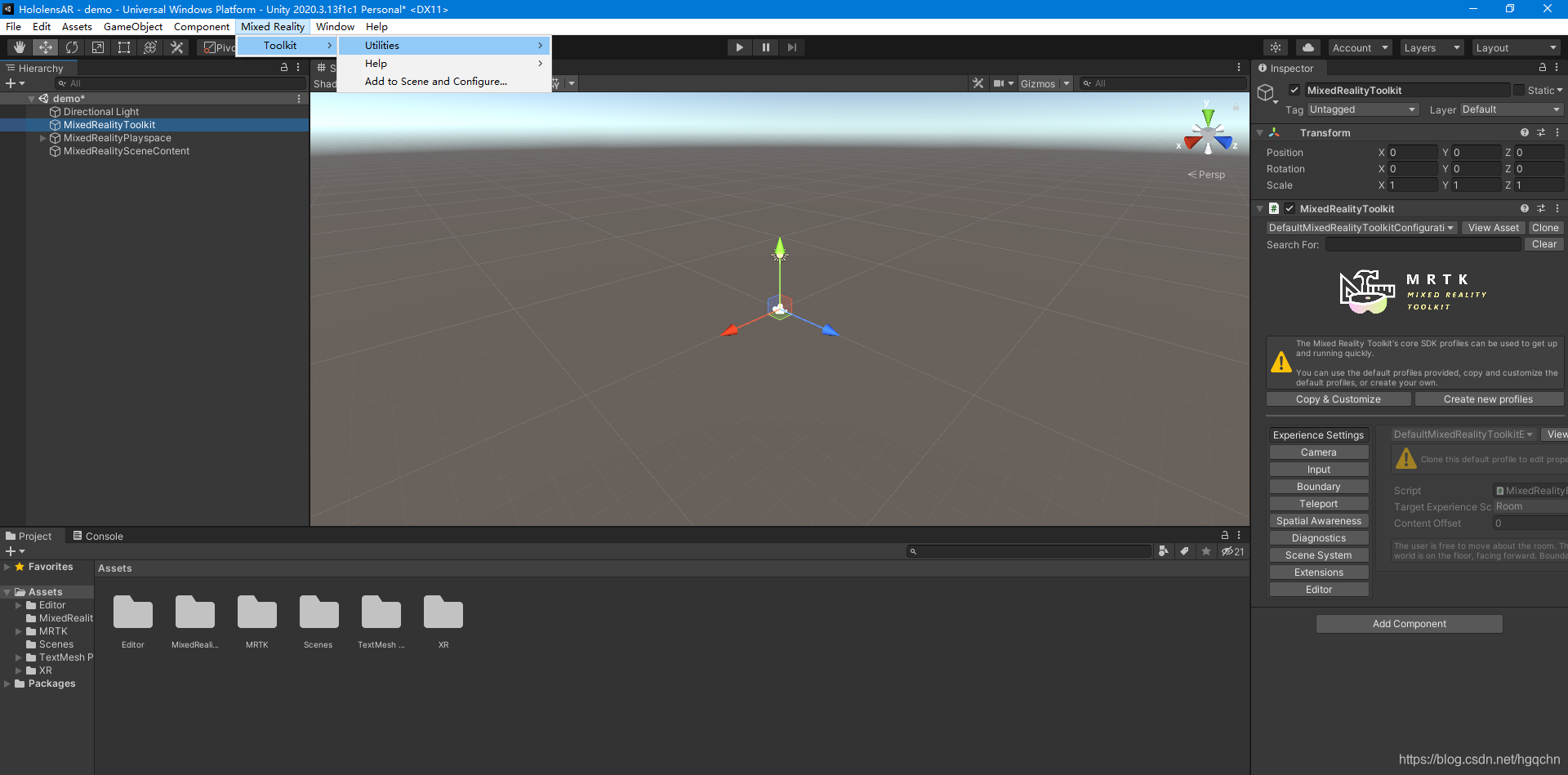Click the Inspector lock icon
The image size is (1568, 775).
click(1543, 68)
